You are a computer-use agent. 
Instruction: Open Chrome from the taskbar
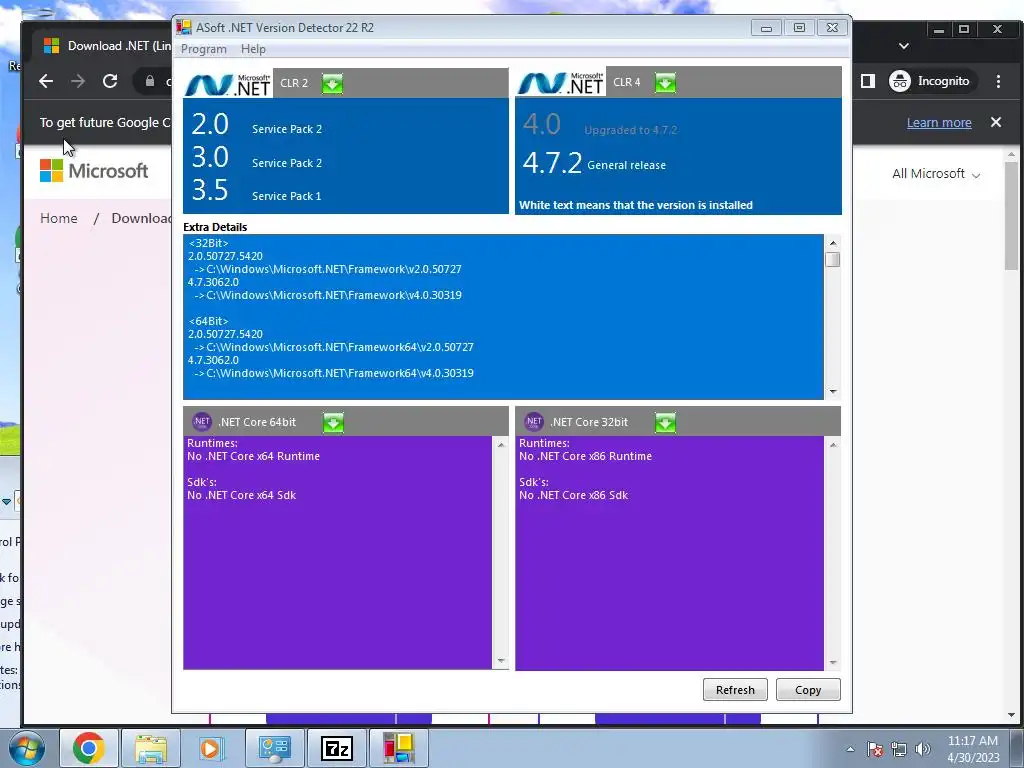coord(89,748)
